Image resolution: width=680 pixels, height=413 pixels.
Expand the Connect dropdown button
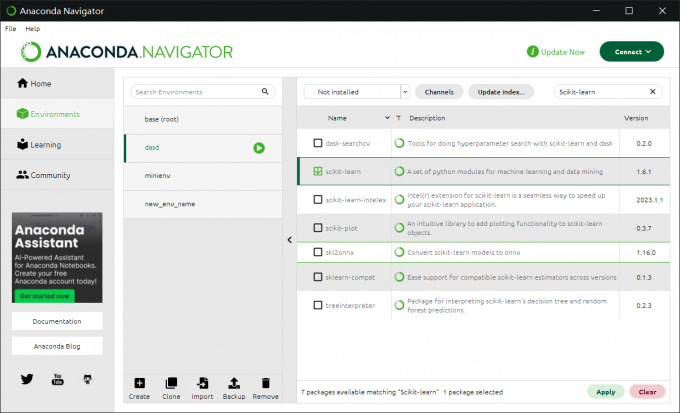coord(631,52)
